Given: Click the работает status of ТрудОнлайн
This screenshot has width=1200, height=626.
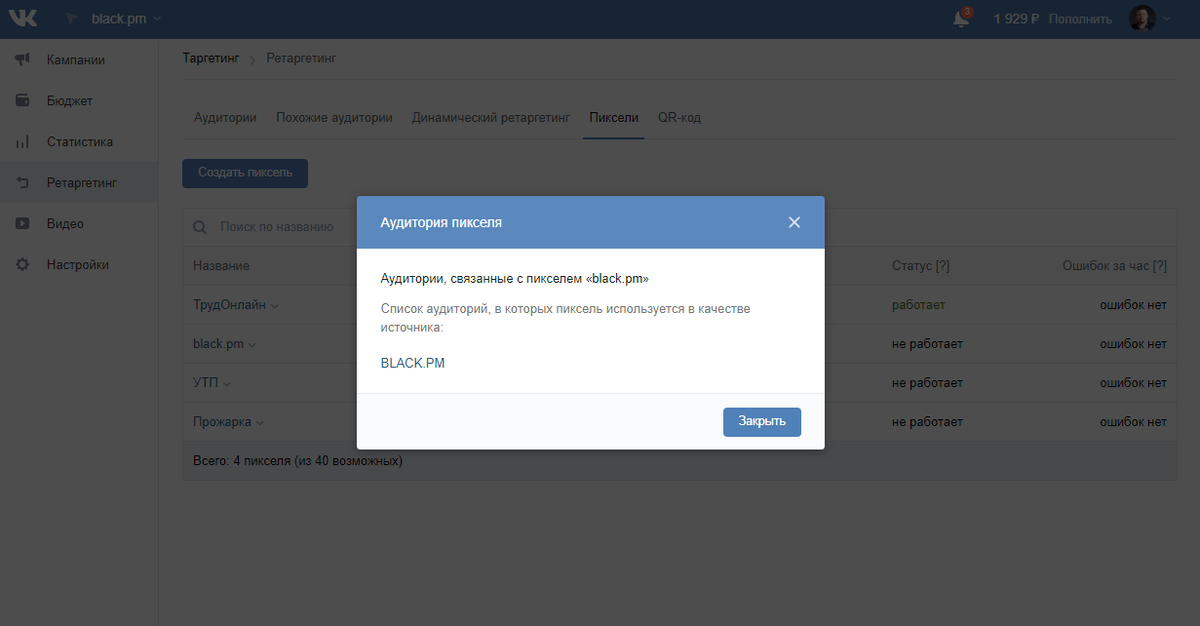Looking at the screenshot, I should [919, 305].
